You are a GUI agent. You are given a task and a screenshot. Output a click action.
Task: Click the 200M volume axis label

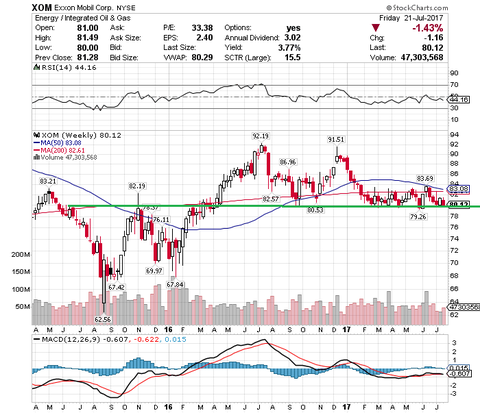pyautogui.click(x=20, y=255)
